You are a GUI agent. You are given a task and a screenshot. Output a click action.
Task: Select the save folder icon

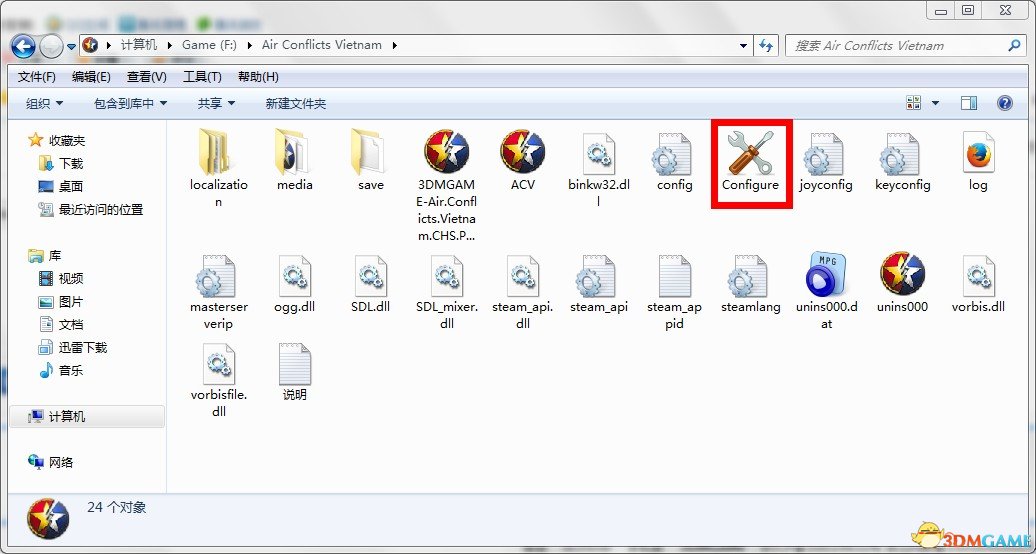(370, 152)
